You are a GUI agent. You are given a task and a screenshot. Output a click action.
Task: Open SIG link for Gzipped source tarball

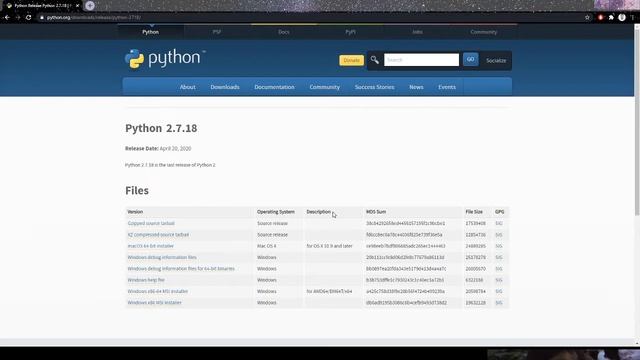pos(499,223)
